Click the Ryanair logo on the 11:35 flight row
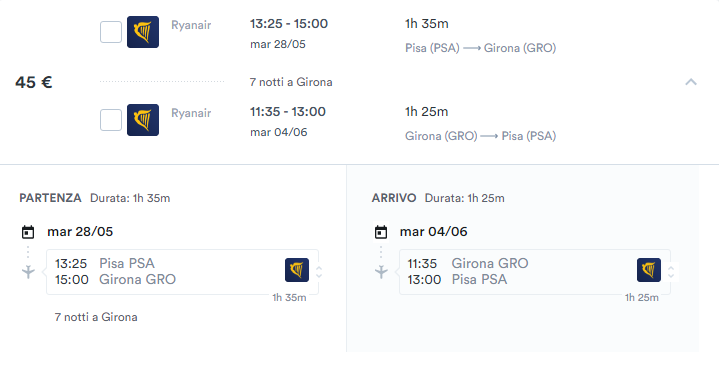 [143, 120]
